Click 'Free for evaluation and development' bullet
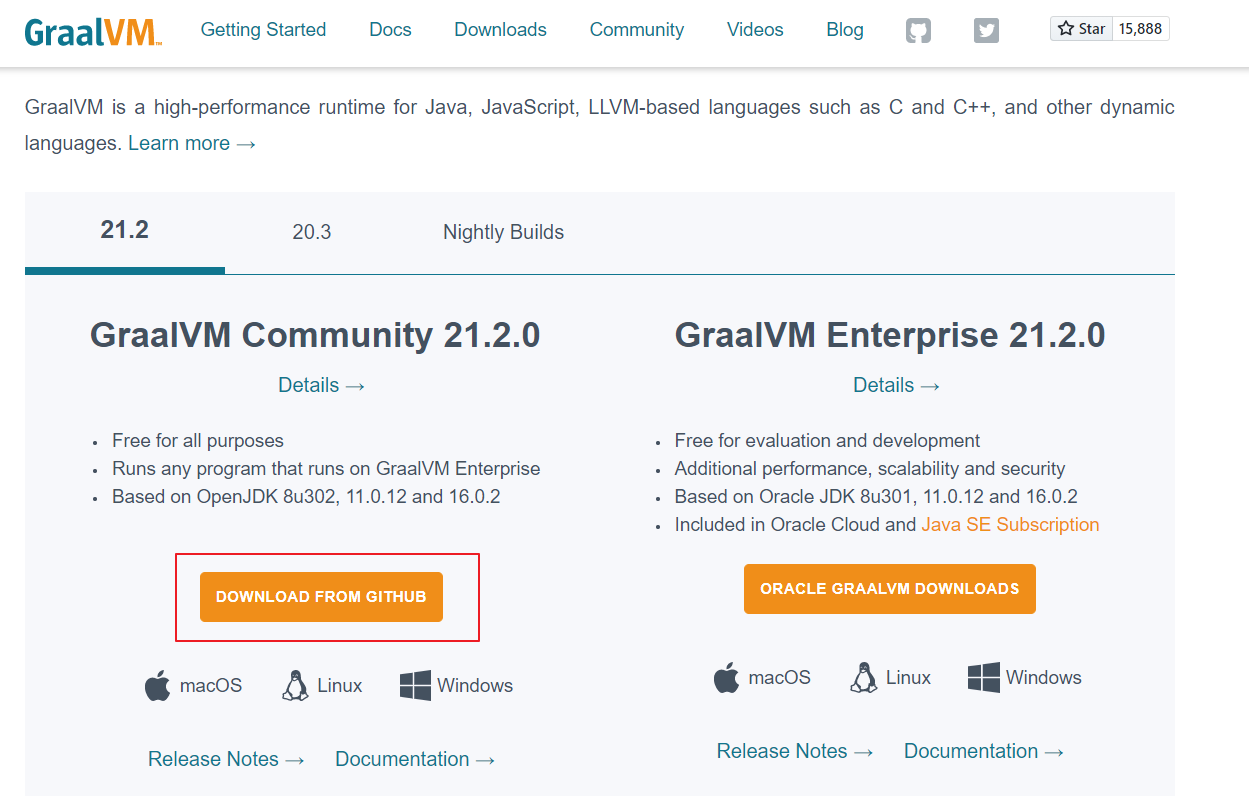1249x796 pixels. pos(827,441)
